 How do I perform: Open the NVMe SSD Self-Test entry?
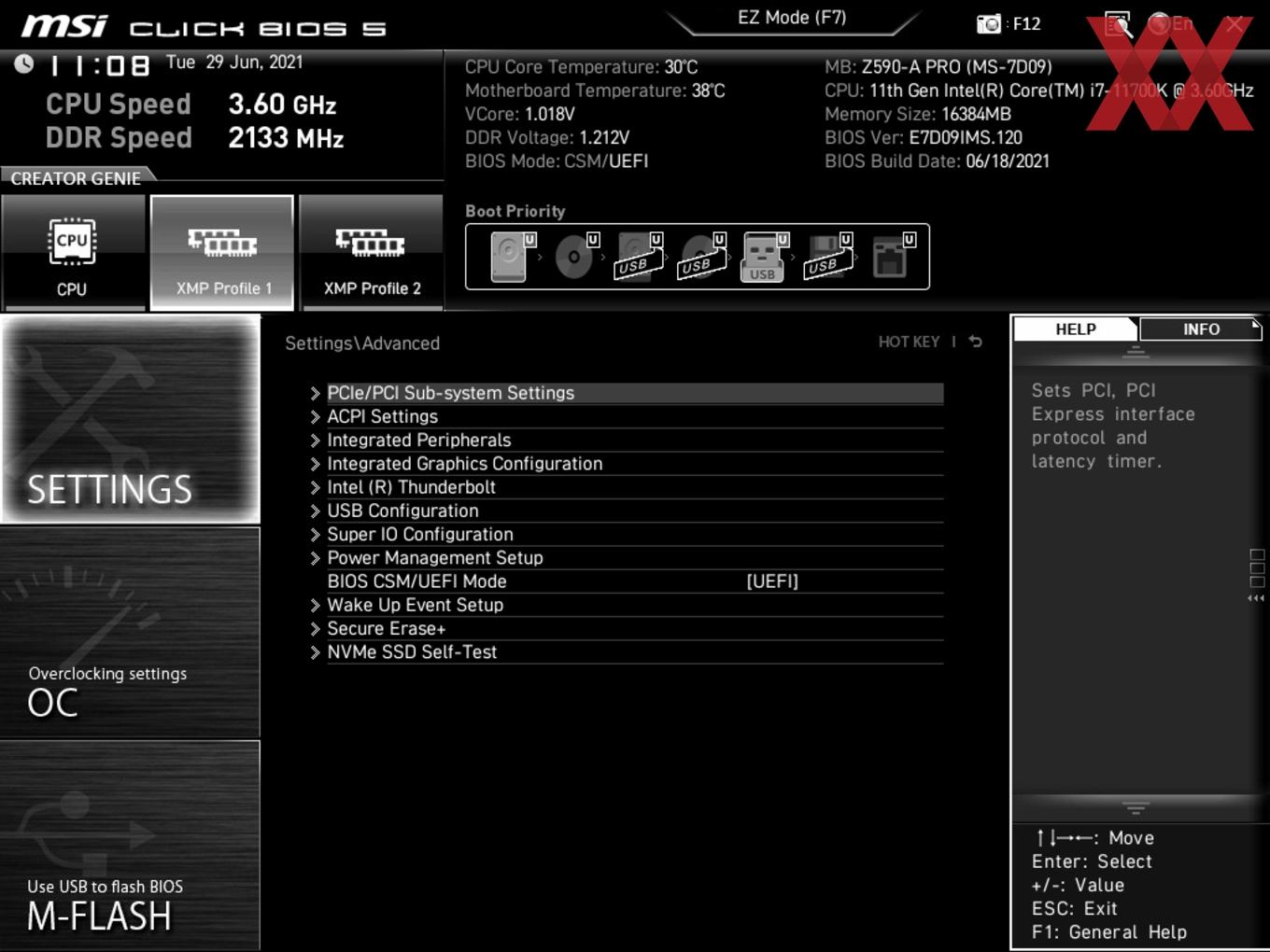[x=627, y=651]
